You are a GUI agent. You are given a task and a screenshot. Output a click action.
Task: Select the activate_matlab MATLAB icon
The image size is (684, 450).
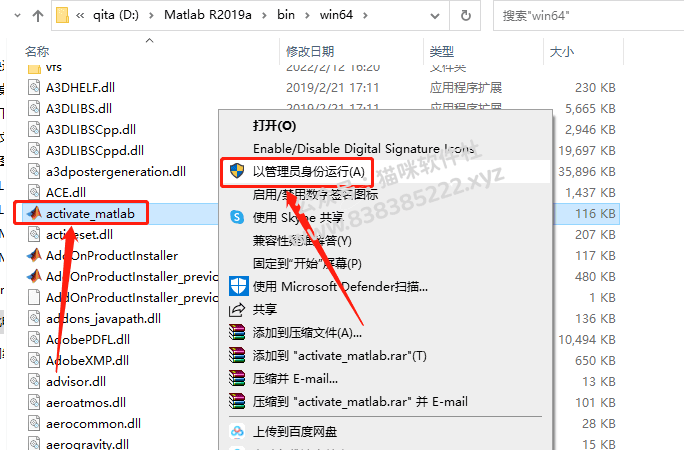click(x=34, y=213)
